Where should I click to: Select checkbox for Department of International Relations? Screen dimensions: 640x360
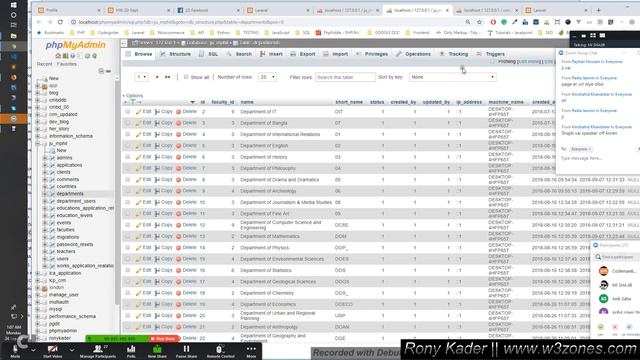pos(128,134)
